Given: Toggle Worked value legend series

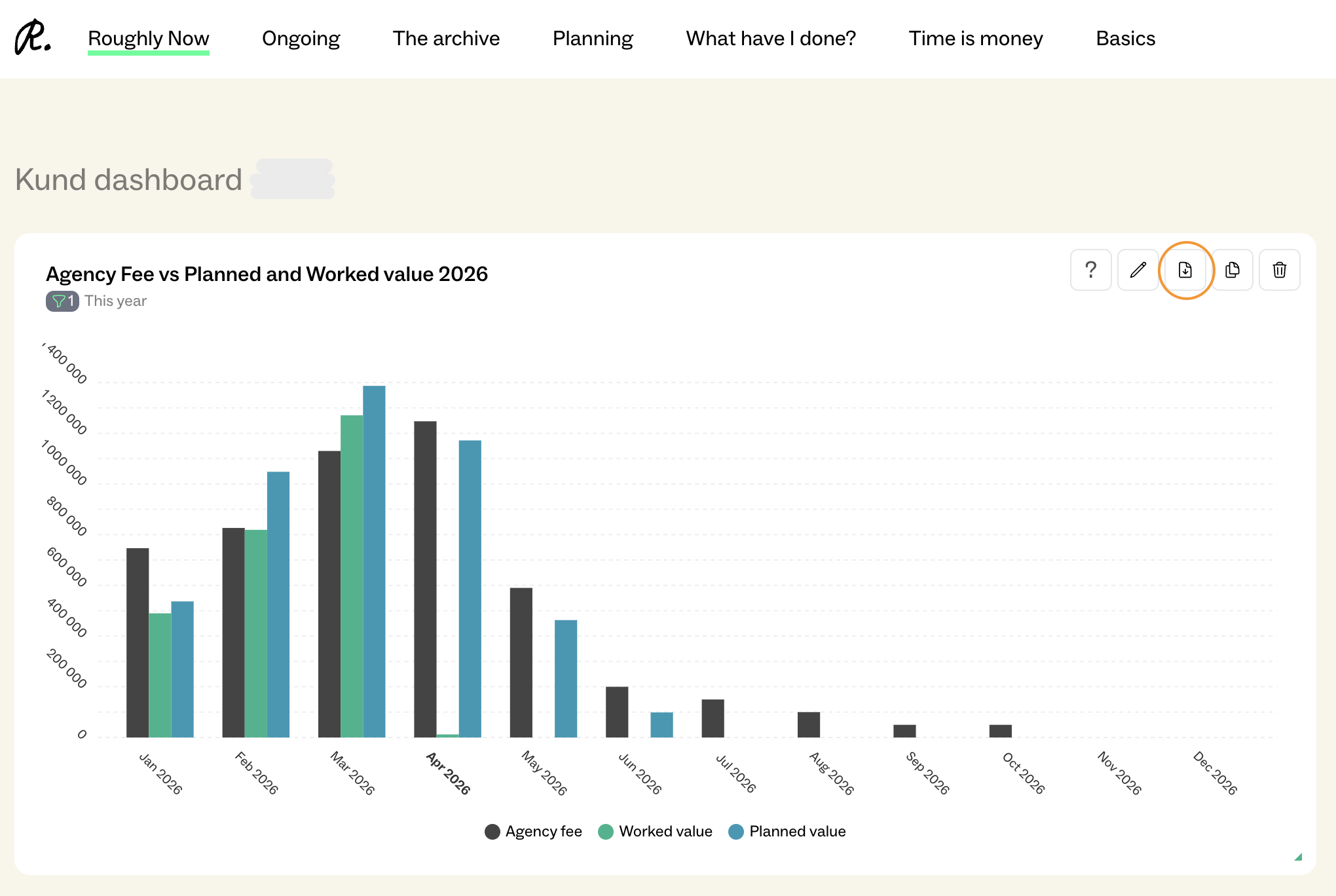Looking at the screenshot, I should pyautogui.click(x=655, y=831).
